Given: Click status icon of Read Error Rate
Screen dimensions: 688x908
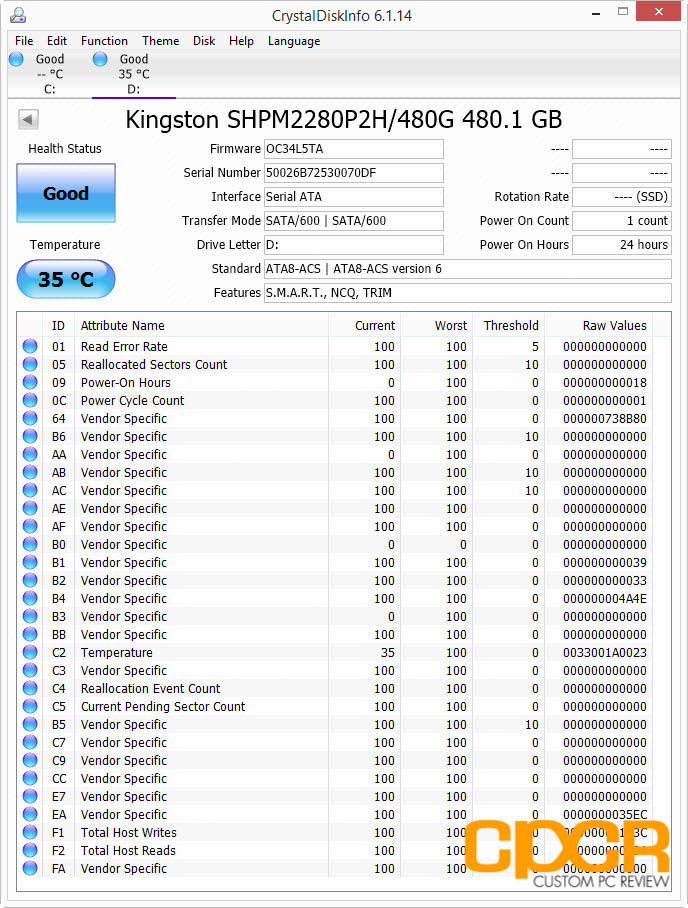Looking at the screenshot, I should coord(30,346).
